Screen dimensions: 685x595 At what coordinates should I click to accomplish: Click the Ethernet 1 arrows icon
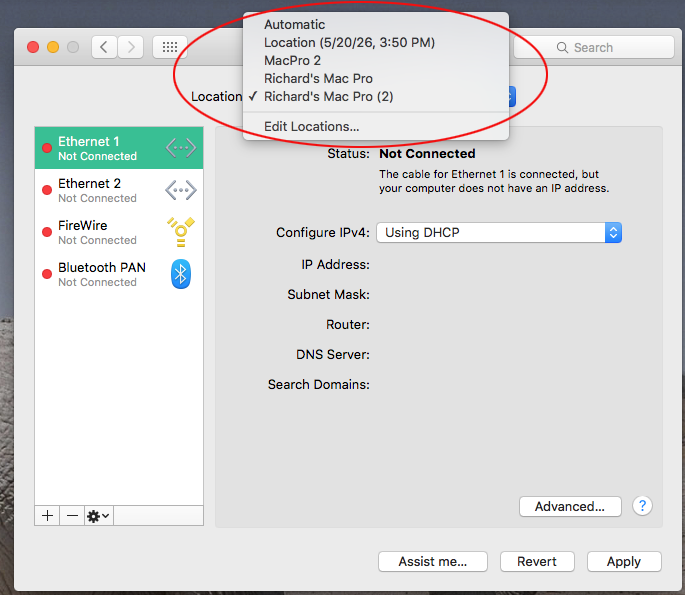click(x=181, y=148)
